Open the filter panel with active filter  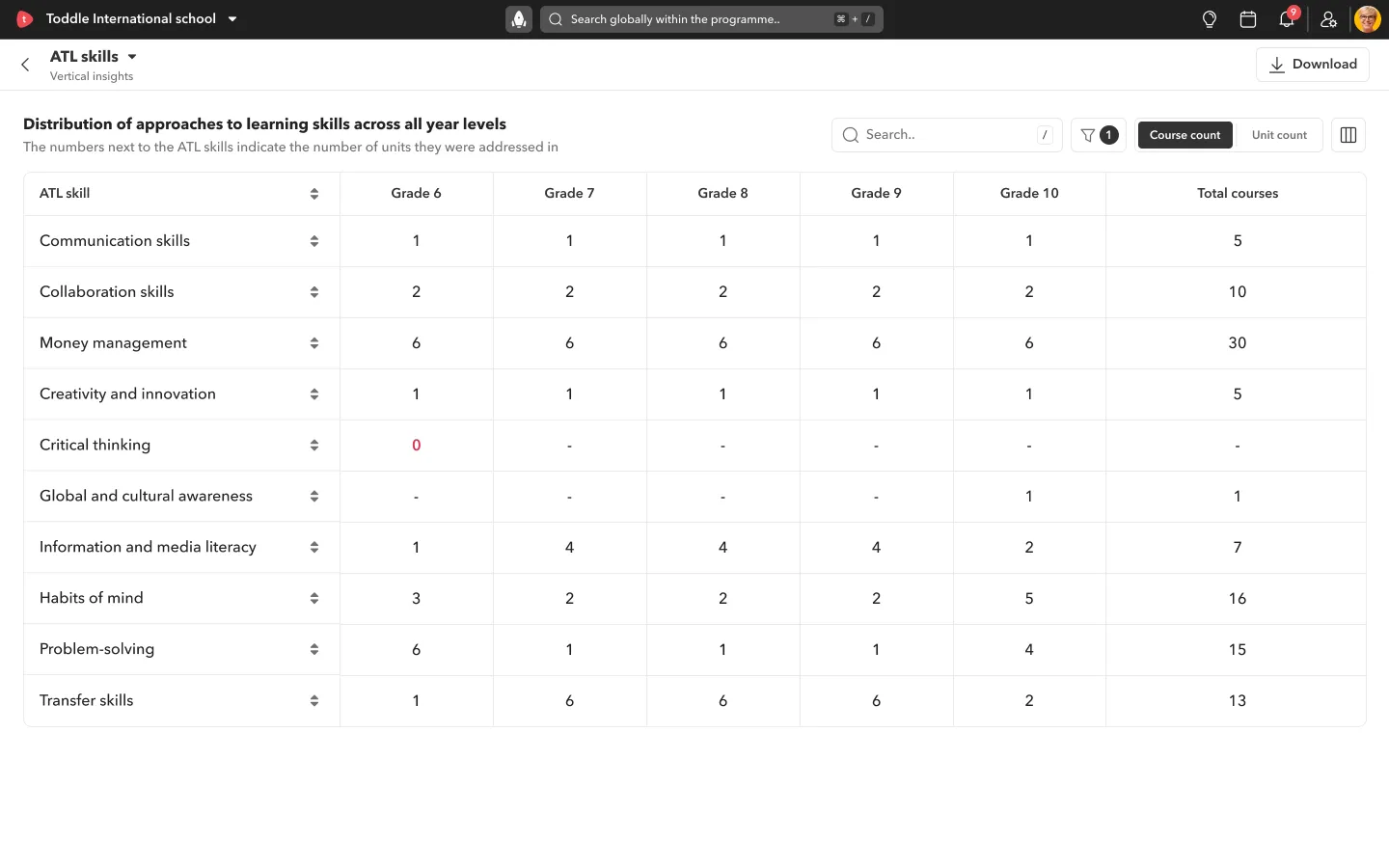pos(1099,135)
